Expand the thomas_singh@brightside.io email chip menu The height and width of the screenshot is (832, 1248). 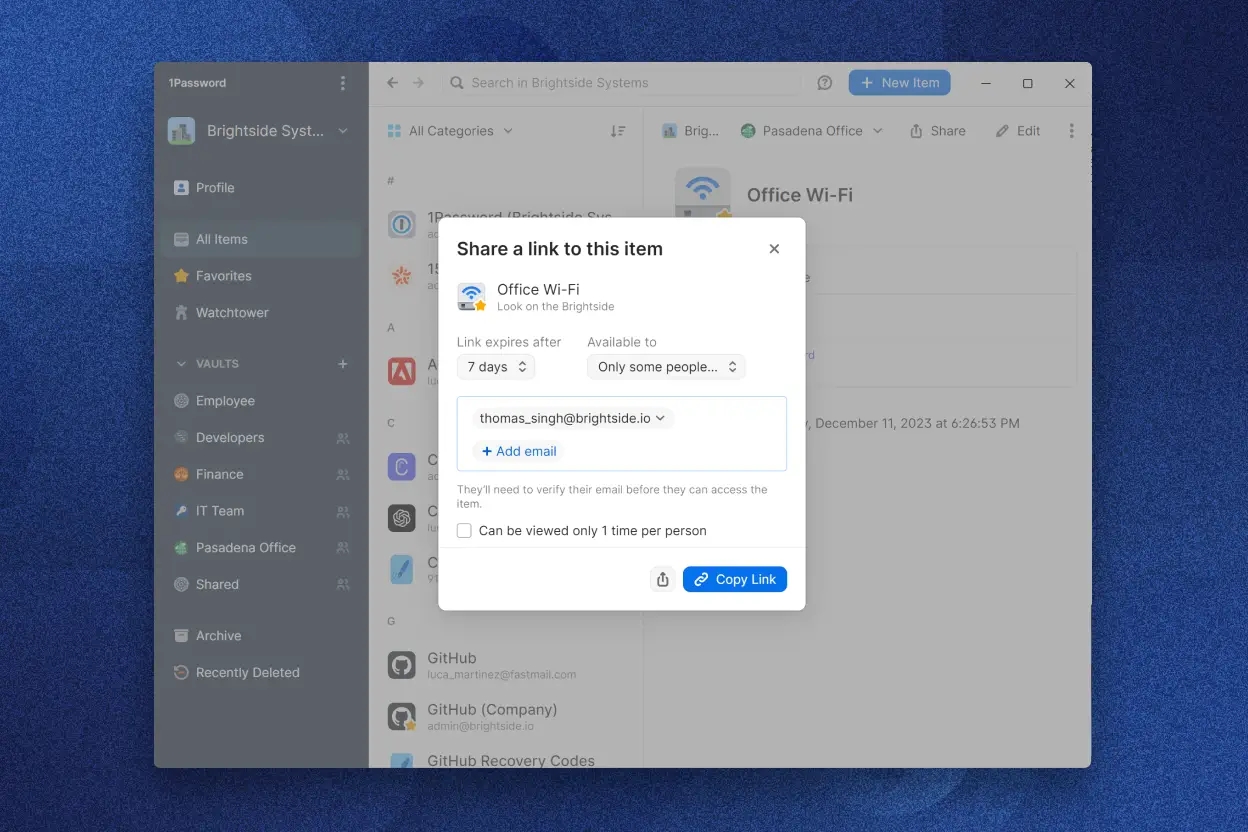coord(573,419)
